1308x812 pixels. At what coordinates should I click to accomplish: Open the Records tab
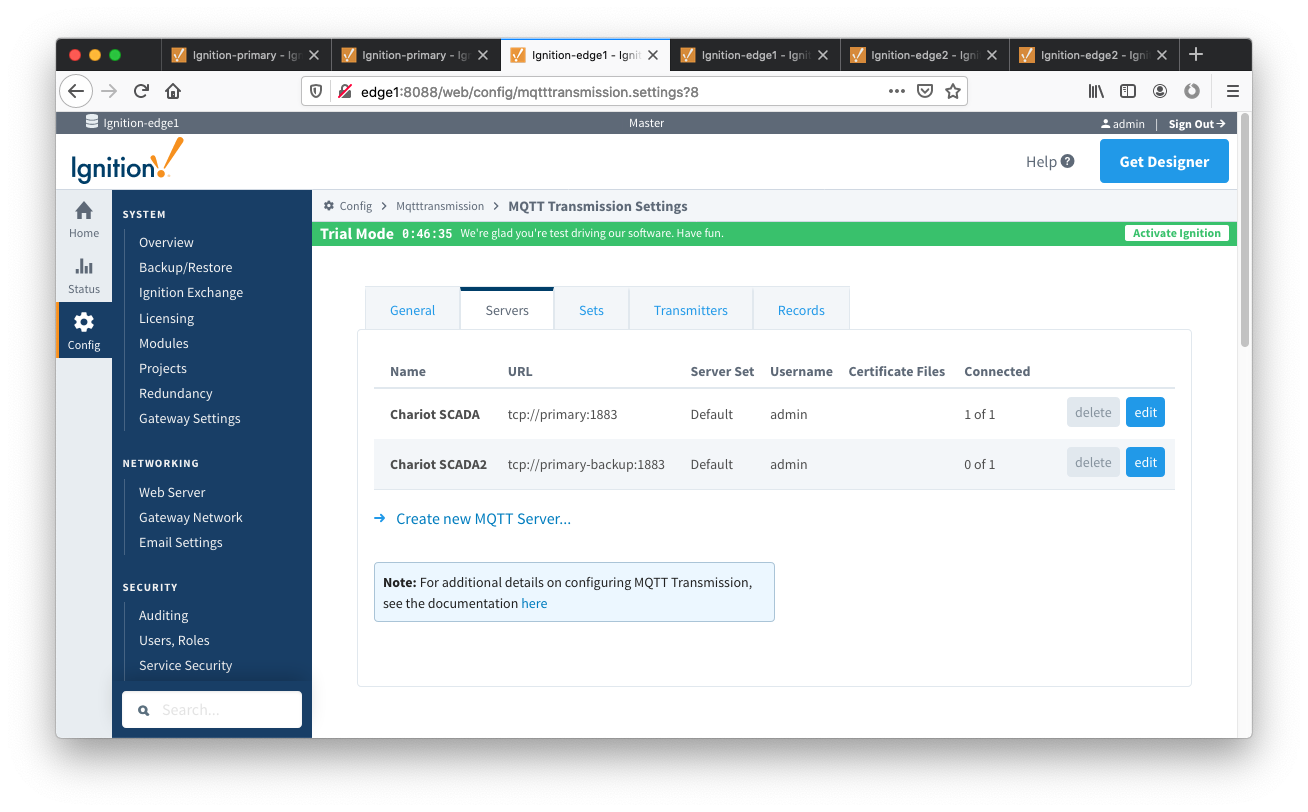(x=801, y=310)
